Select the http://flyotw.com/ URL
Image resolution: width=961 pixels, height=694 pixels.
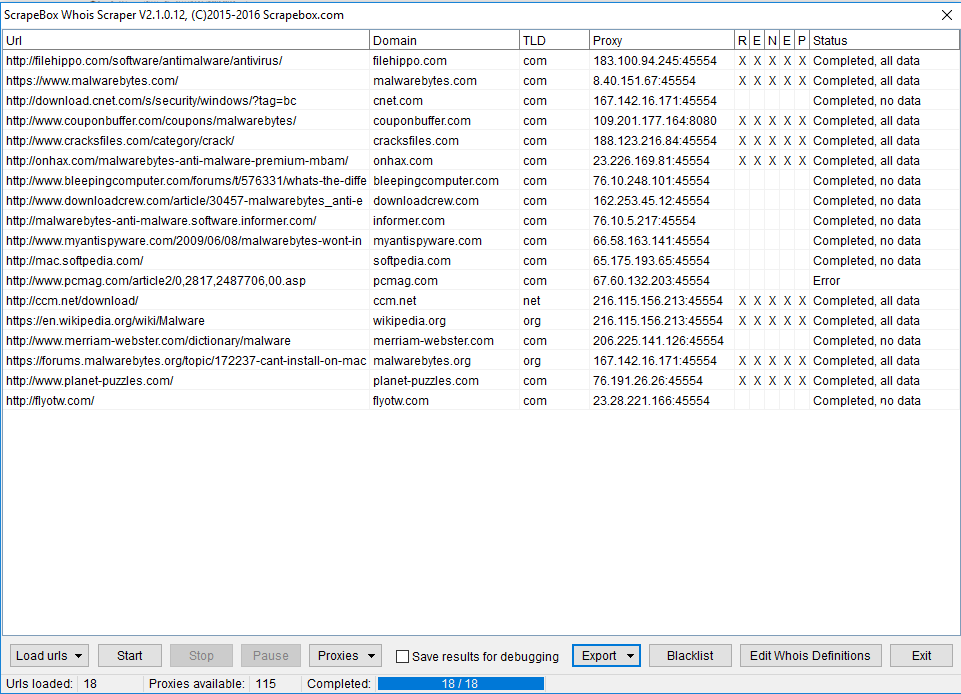[x=50, y=401]
